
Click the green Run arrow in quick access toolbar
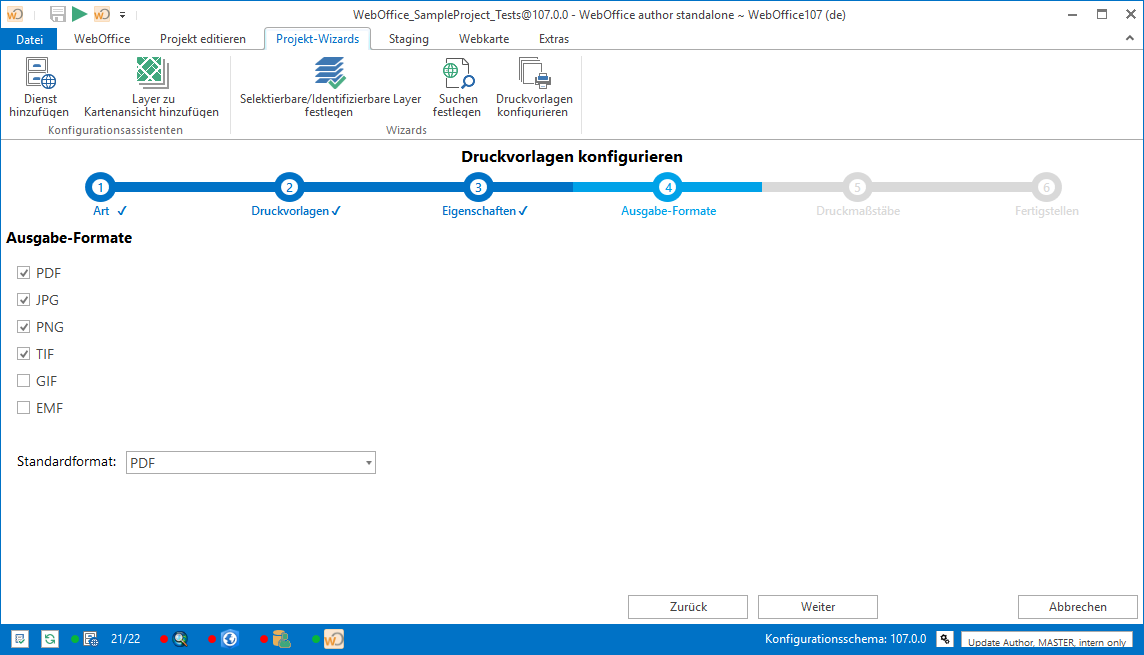pos(78,14)
